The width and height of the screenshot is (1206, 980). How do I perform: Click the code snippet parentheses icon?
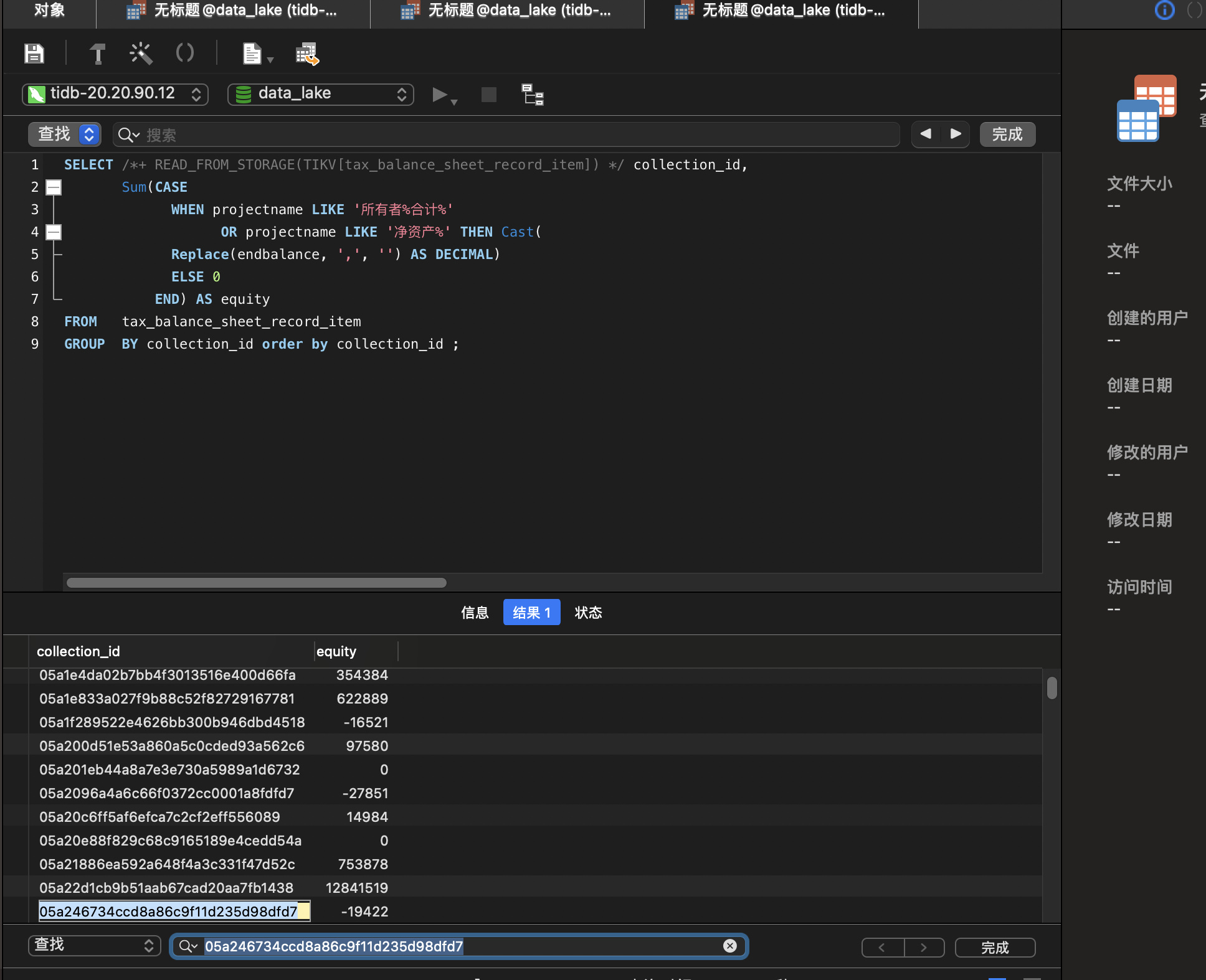point(185,54)
